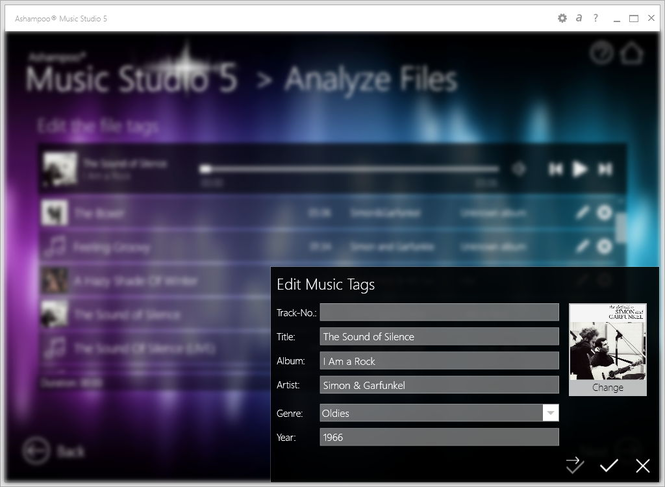The image size is (665, 487).
Task: Select first track row thumbnail
Action: click(x=54, y=213)
